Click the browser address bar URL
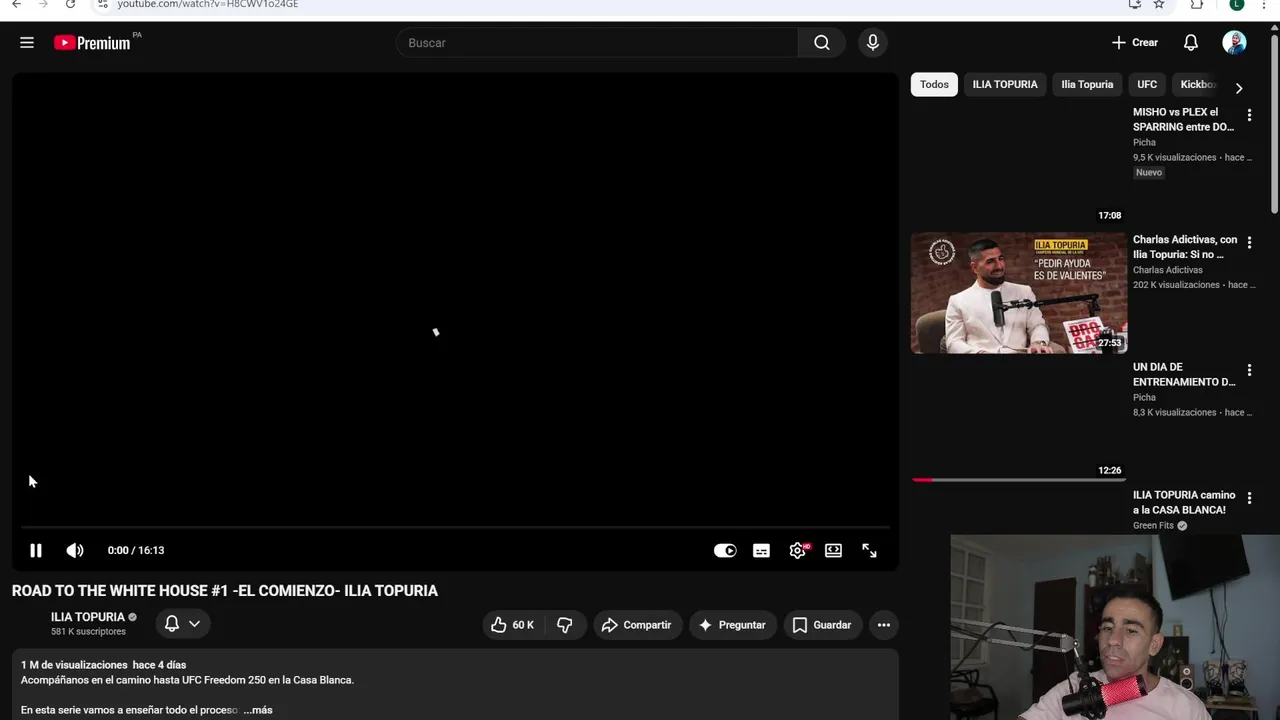Viewport: 1280px width, 720px height. (x=207, y=4)
